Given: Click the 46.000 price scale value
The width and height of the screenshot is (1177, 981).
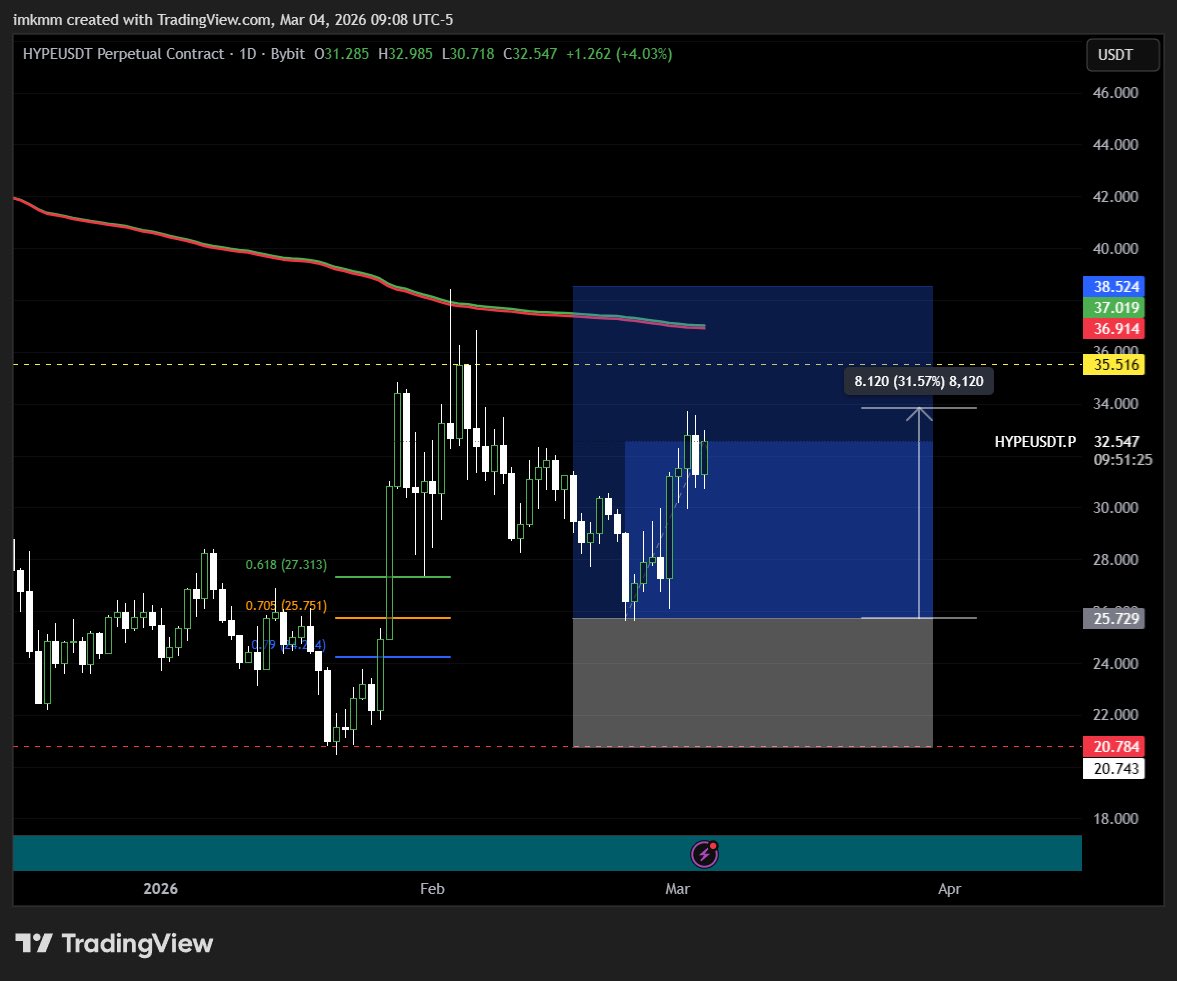Looking at the screenshot, I should (1115, 93).
